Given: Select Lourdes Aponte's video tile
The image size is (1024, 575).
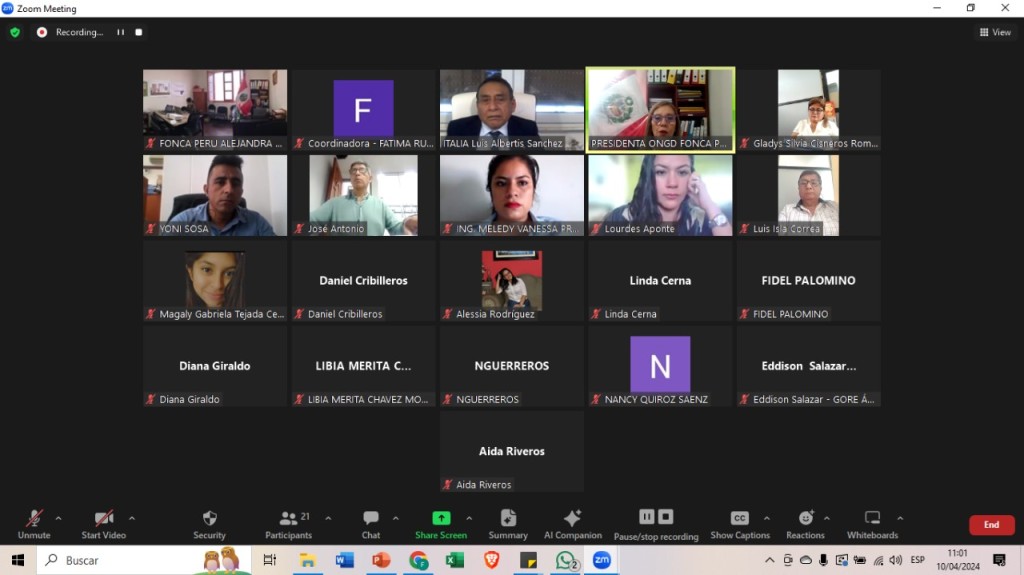Looking at the screenshot, I should pyautogui.click(x=660, y=195).
